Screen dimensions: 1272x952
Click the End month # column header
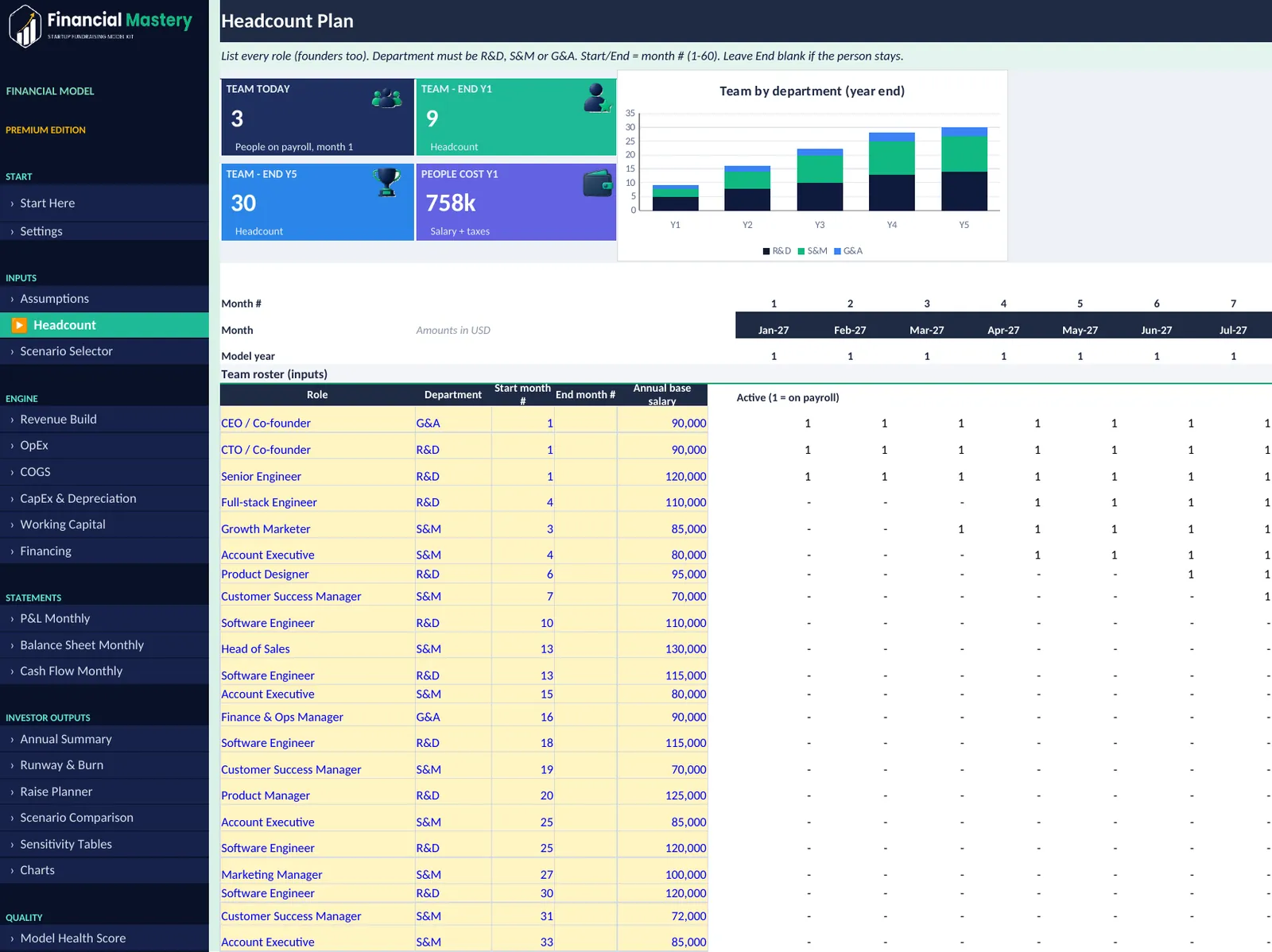[585, 395]
